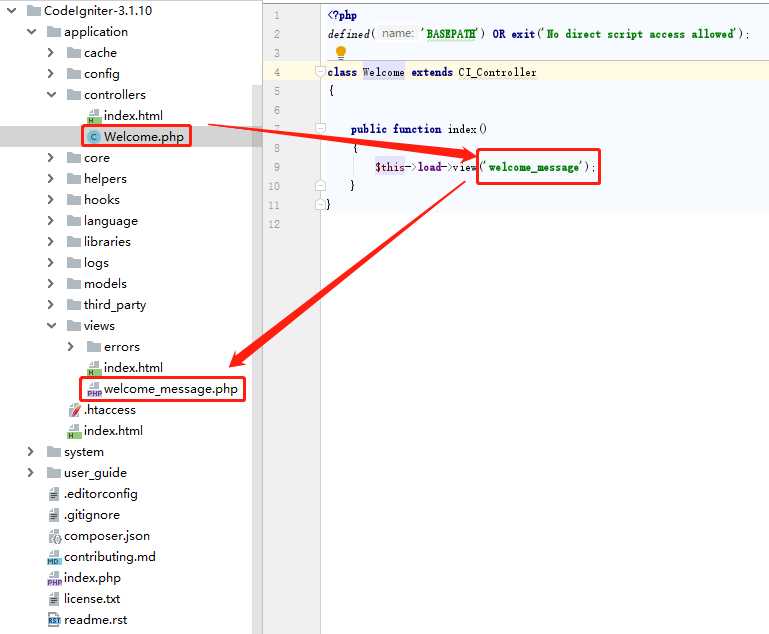Click the models folder icon
The image size is (769, 634).
pos(74,283)
